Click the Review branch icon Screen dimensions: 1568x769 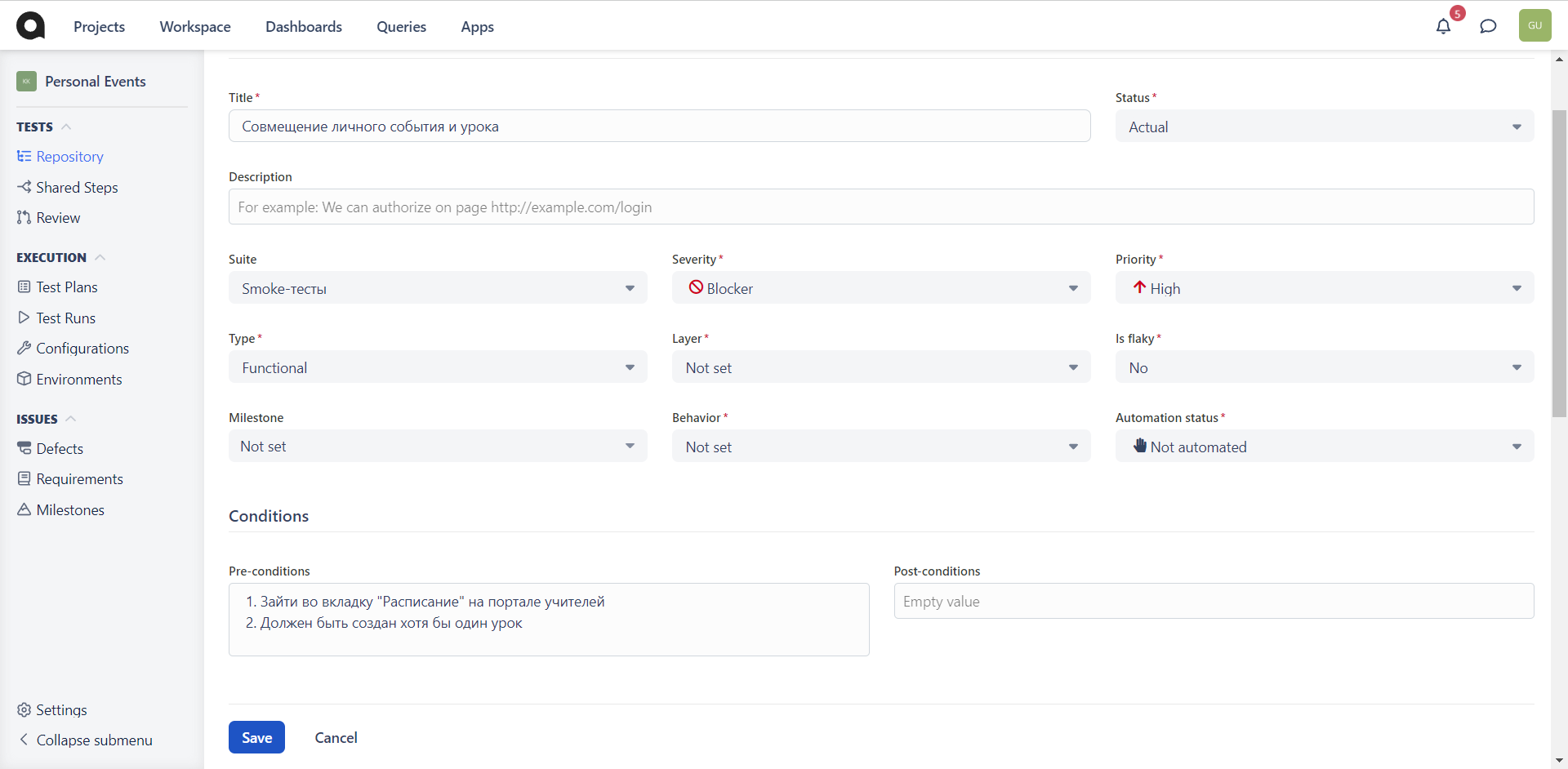coord(24,217)
